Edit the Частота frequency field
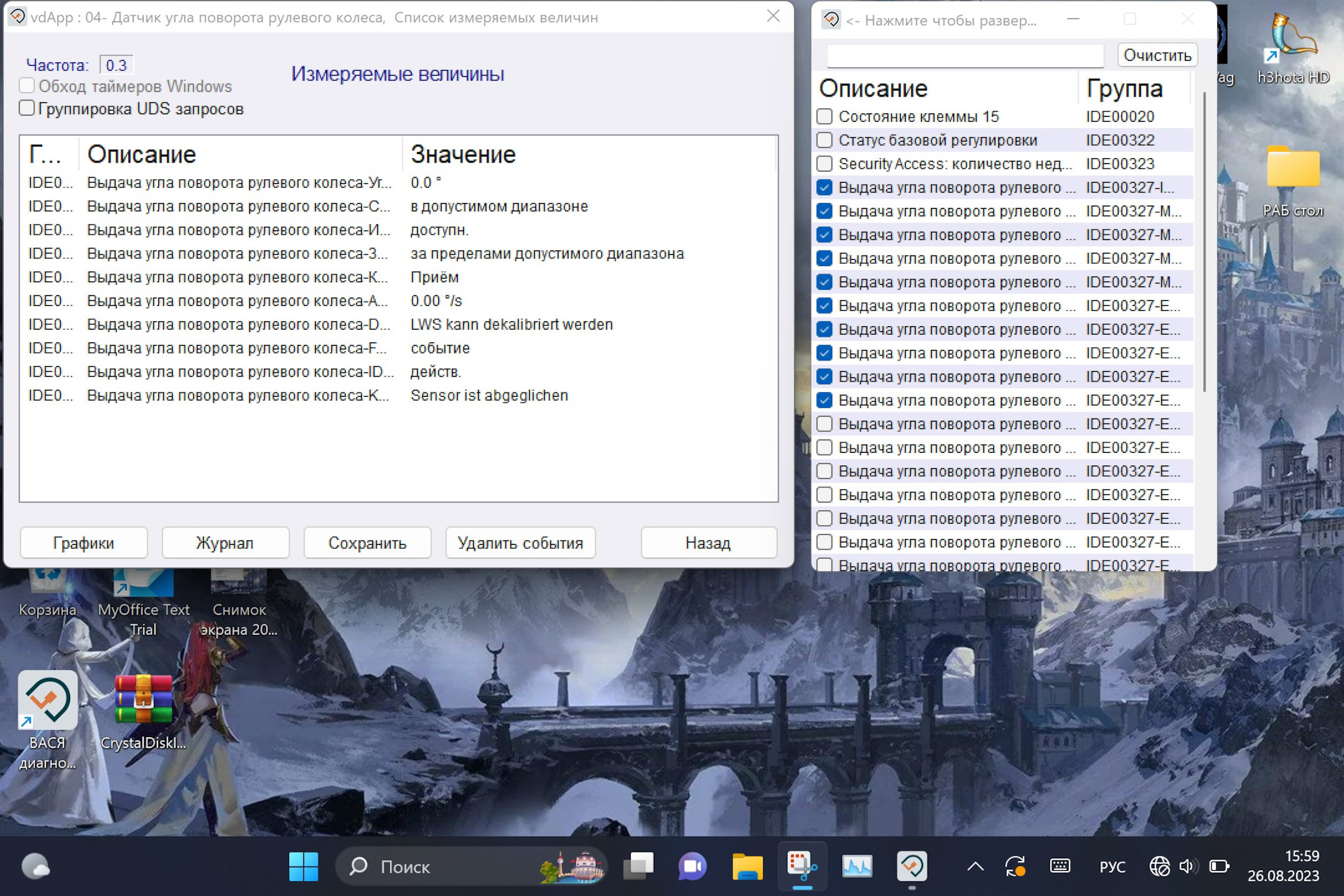The height and width of the screenshot is (896, 1344). pyautogui.click(x=116, y=65)
